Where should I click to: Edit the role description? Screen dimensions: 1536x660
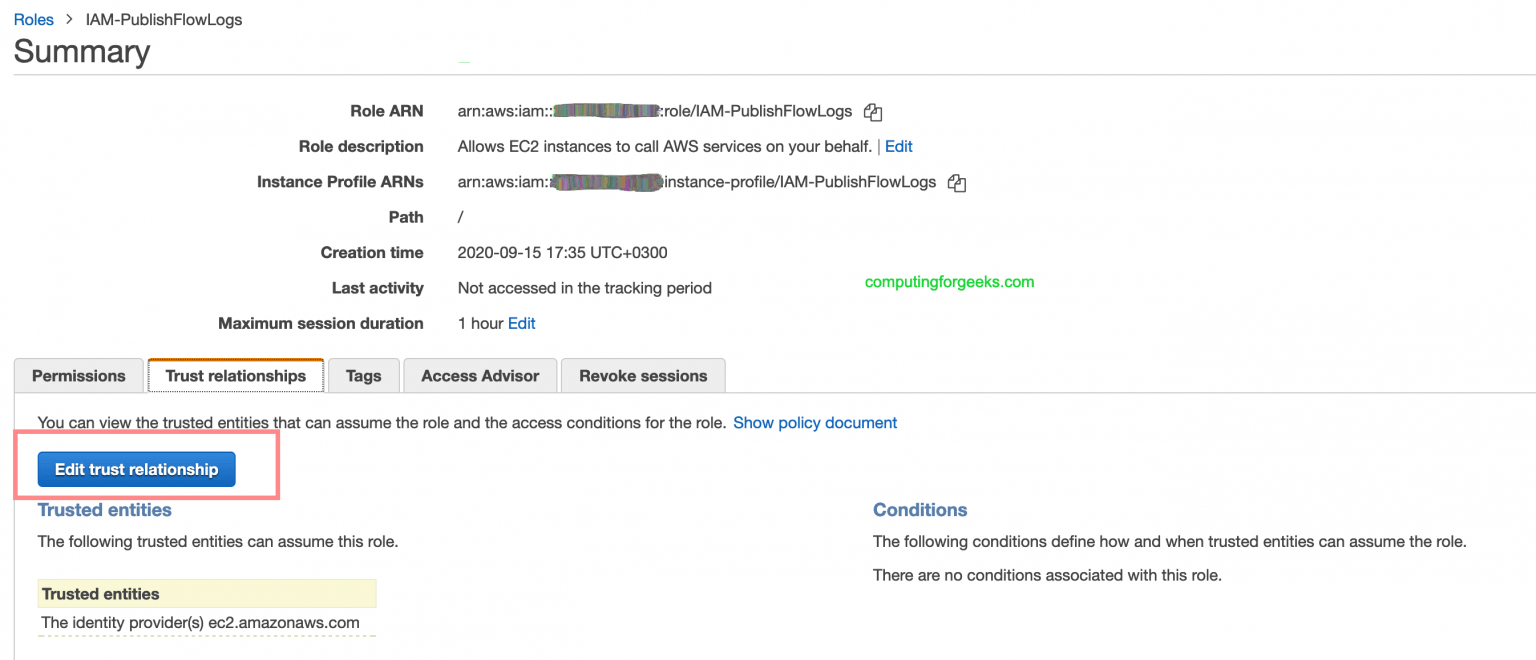point(897,146)
